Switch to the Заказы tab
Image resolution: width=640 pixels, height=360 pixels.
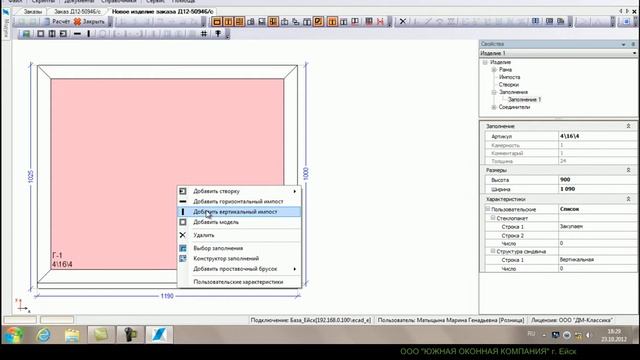pos(33,11)
